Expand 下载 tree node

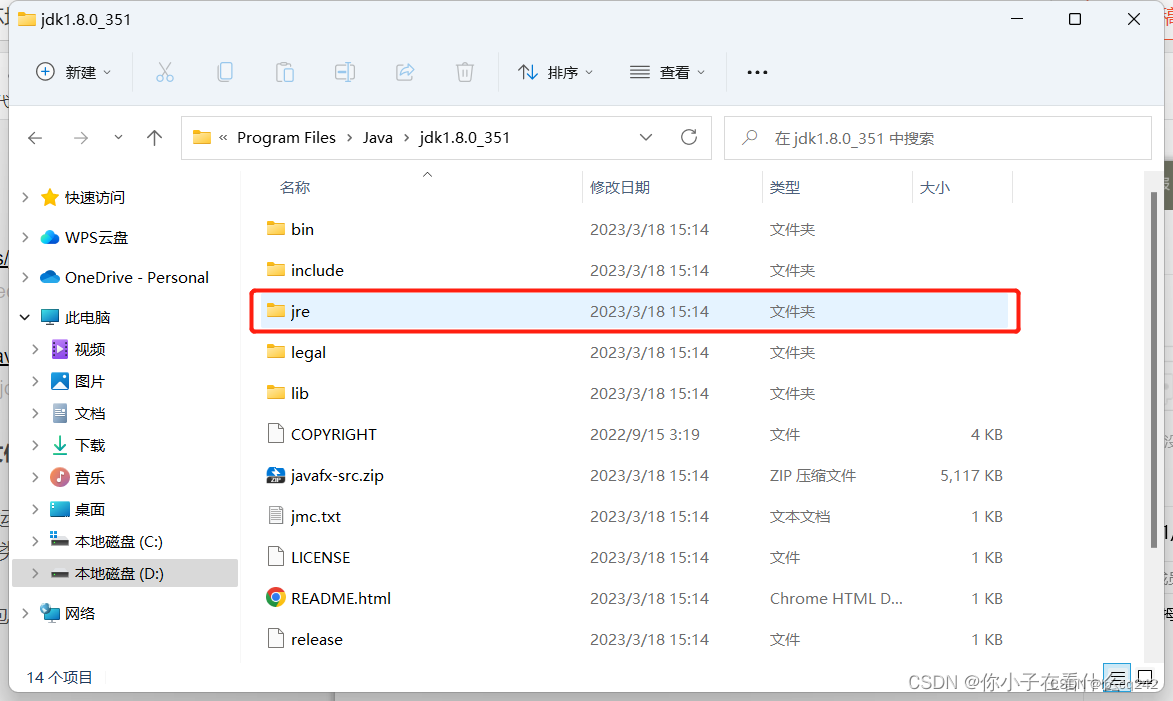coord(35,445)
